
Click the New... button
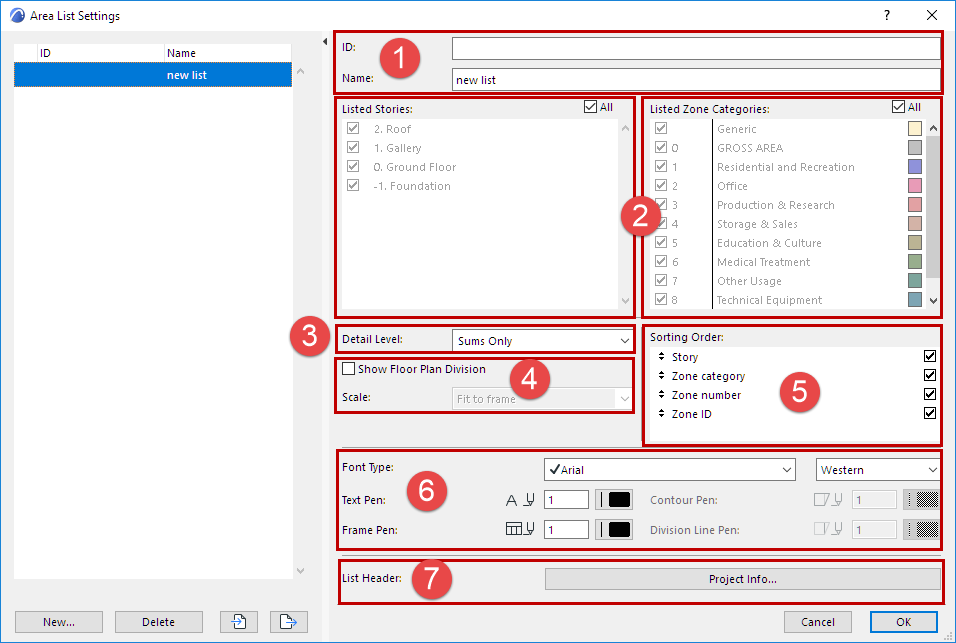click(x=59, y=622)
